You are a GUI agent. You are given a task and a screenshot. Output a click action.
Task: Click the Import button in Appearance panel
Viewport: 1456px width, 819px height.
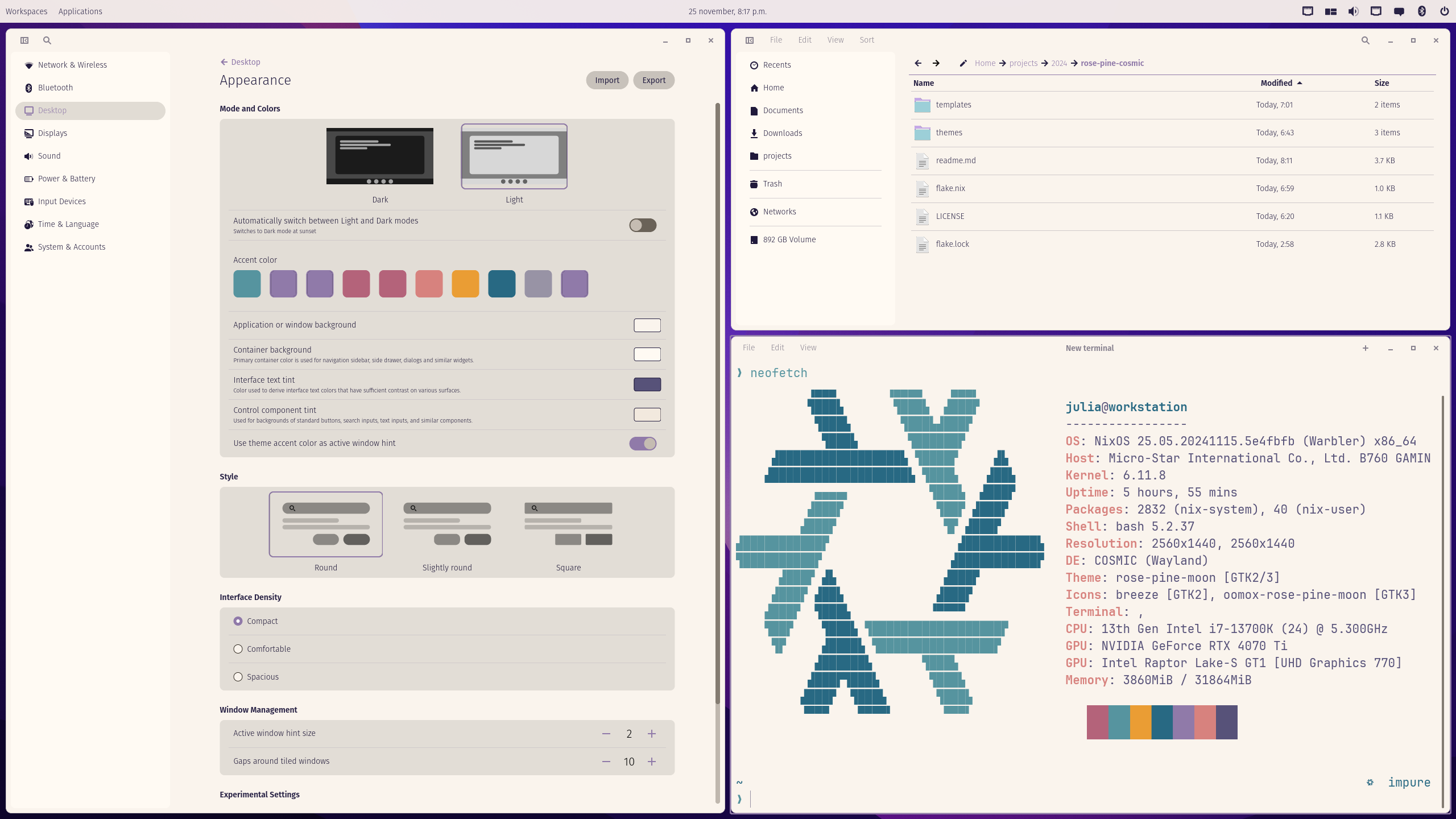[607, 80]
